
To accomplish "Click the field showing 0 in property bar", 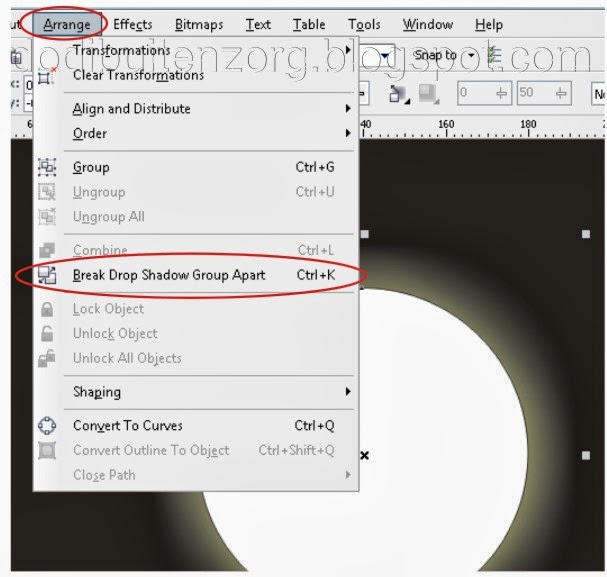I will [484, 93].
